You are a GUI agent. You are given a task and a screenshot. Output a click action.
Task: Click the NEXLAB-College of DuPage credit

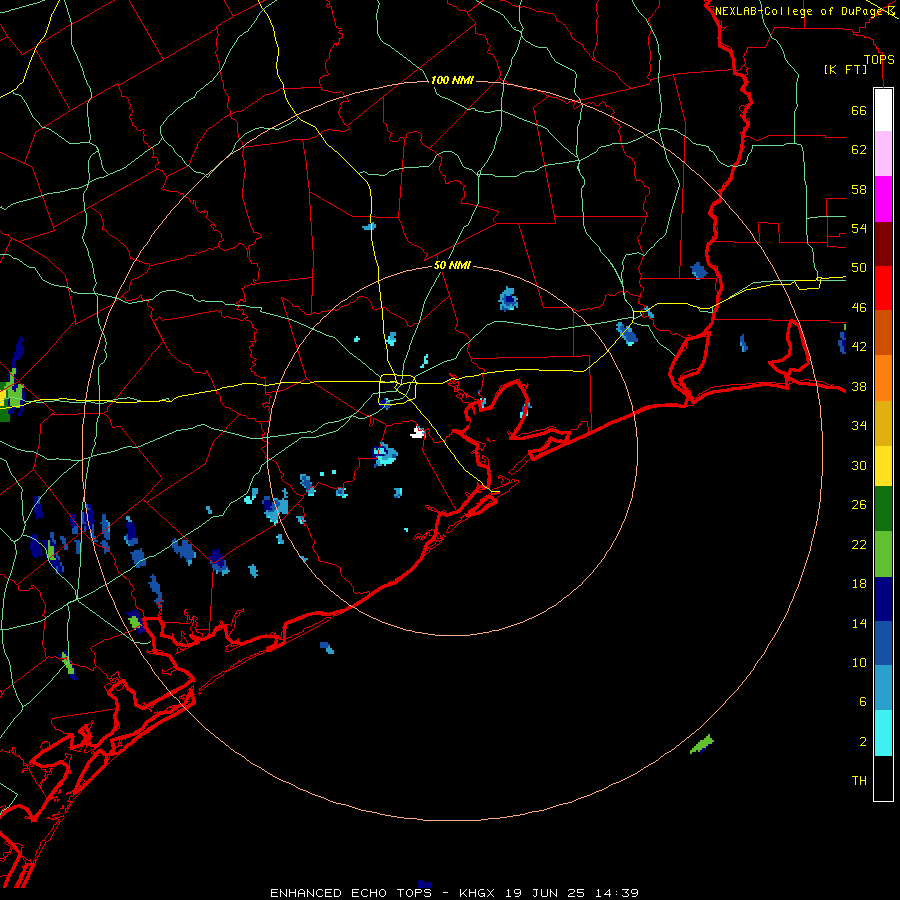click(x=799, y=11)
